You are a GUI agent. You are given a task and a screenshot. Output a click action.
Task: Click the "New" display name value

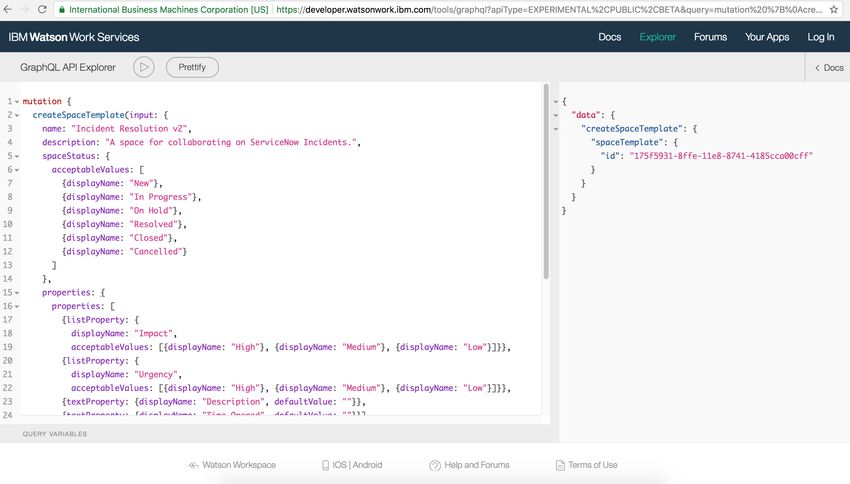141,183
